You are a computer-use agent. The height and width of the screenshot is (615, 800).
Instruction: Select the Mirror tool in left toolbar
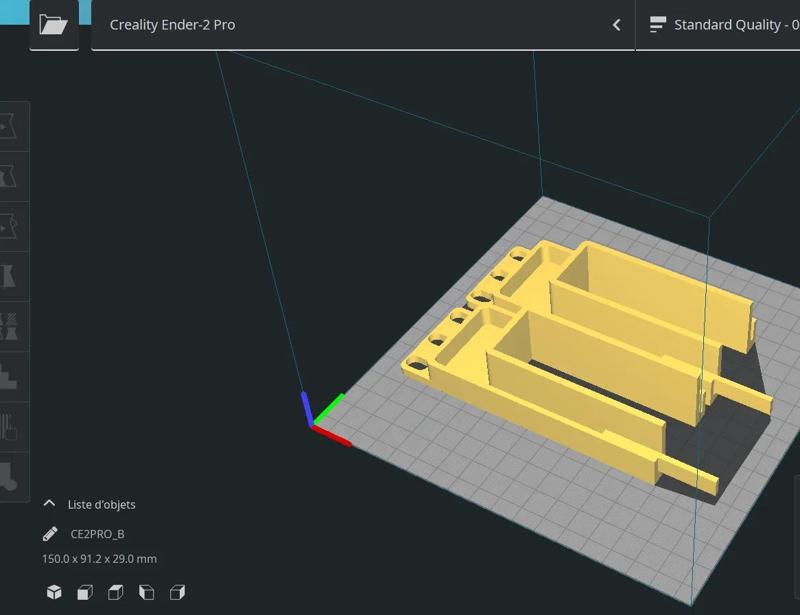(10, 274)
